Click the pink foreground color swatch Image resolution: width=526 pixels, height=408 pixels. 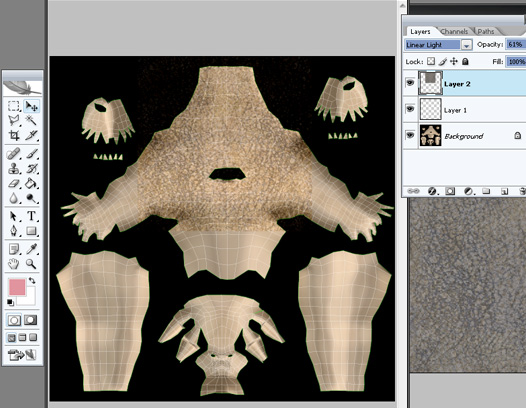(17, 287)
